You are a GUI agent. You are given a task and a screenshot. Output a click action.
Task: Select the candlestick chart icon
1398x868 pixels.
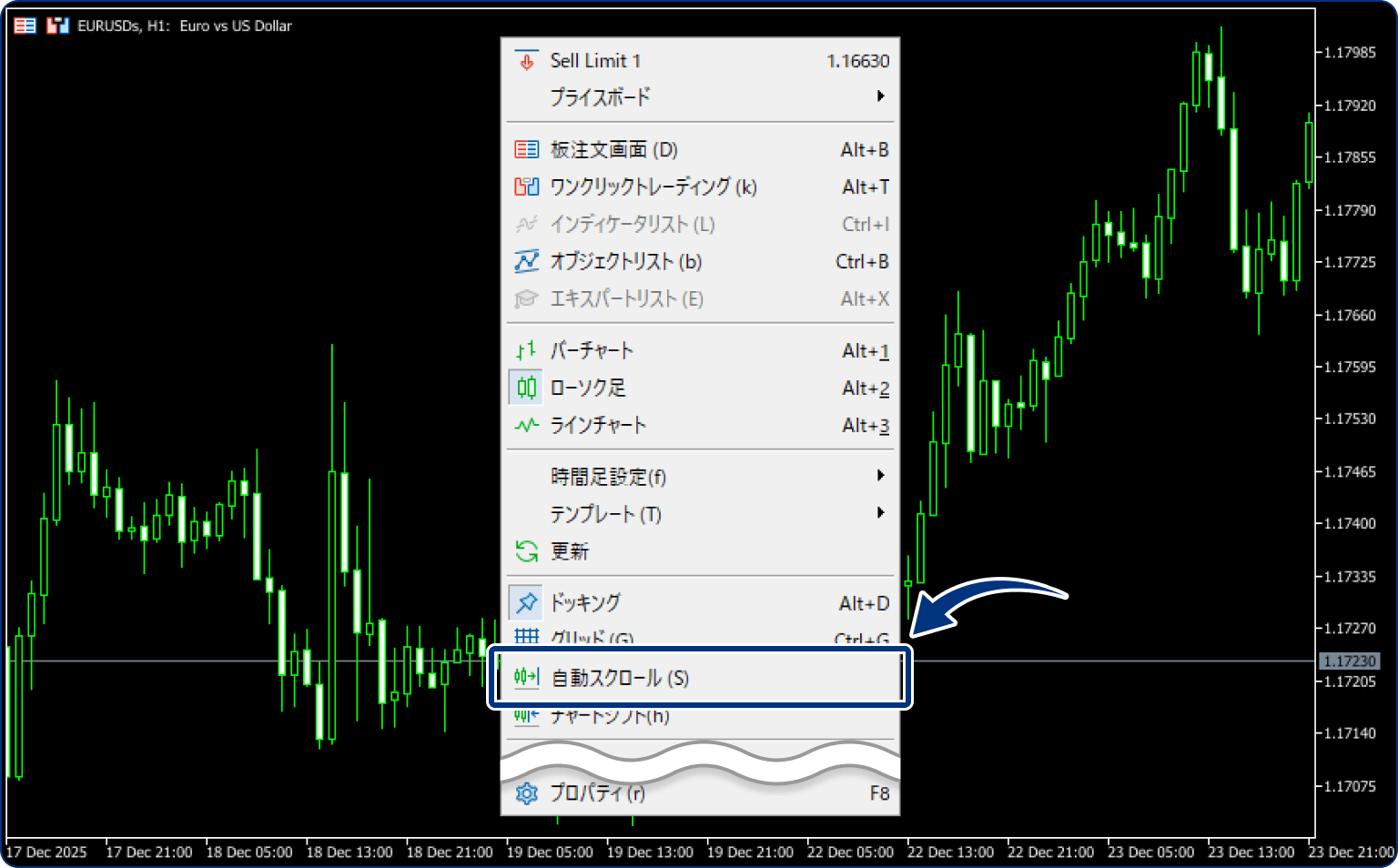point(526,387)
